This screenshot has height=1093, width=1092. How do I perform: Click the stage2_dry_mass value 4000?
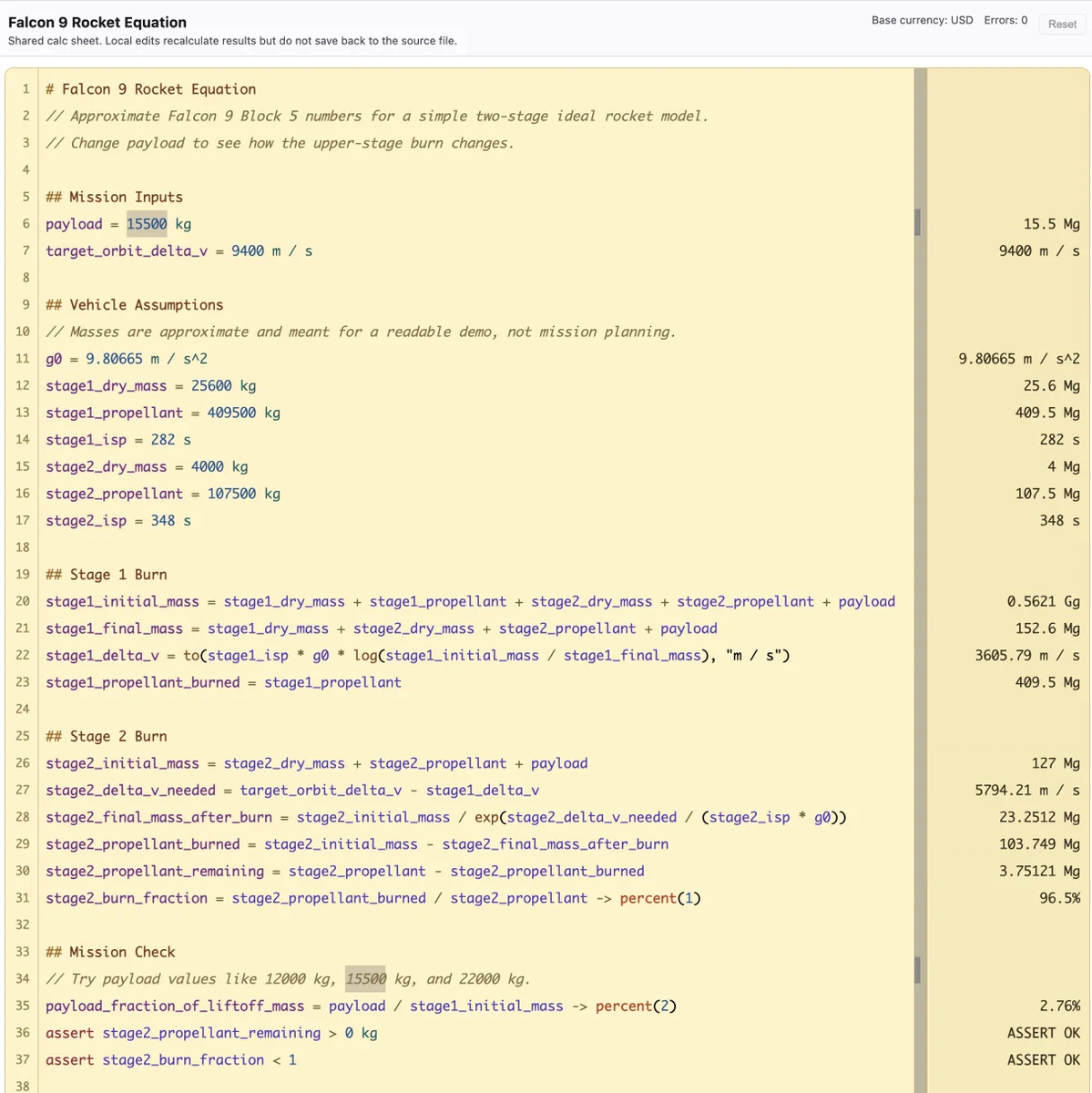[207, 466]
